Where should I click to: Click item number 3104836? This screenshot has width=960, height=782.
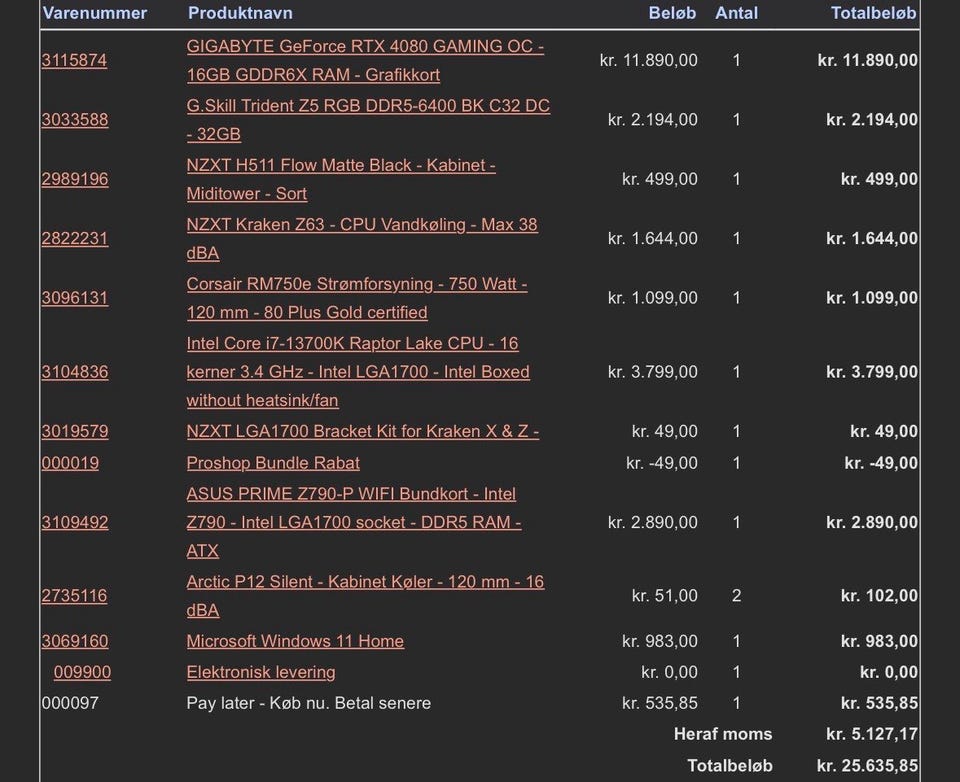pyautogui.click(x=75, y=372)
